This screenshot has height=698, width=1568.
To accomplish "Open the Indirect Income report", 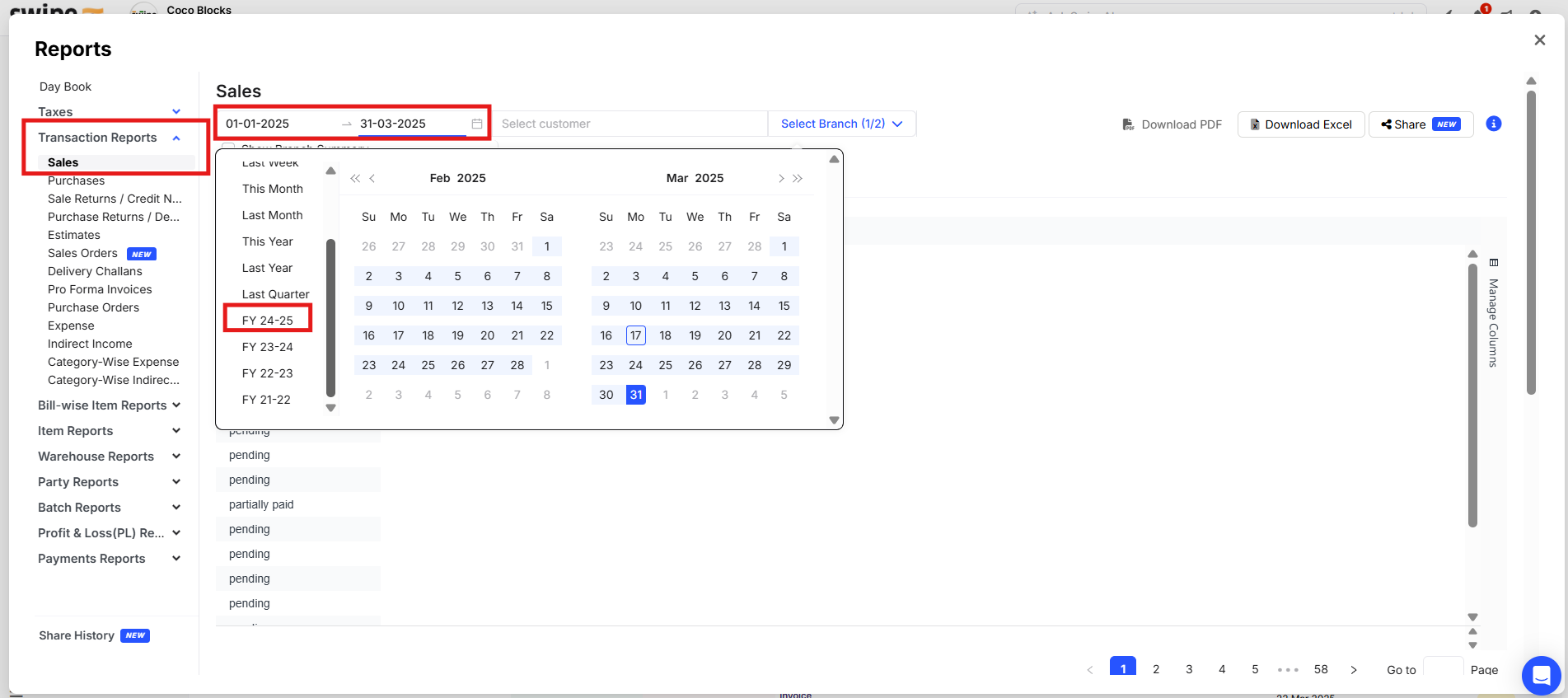I will [90, 344].
